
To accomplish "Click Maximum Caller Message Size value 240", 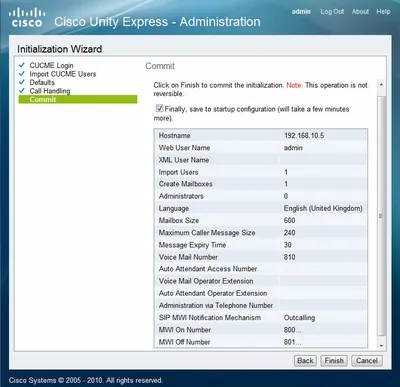I will pyautogui.click(x=289, y=233).
